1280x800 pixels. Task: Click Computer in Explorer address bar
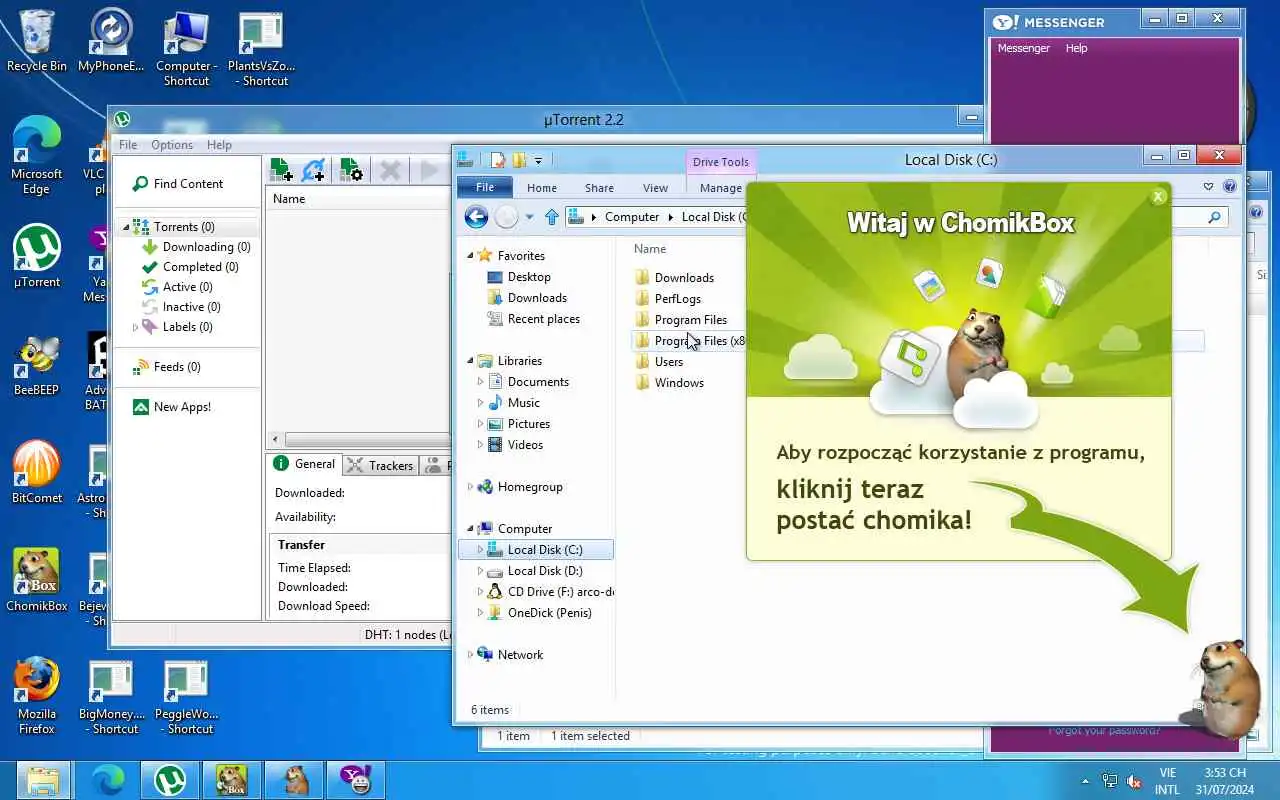click(632, 217)
